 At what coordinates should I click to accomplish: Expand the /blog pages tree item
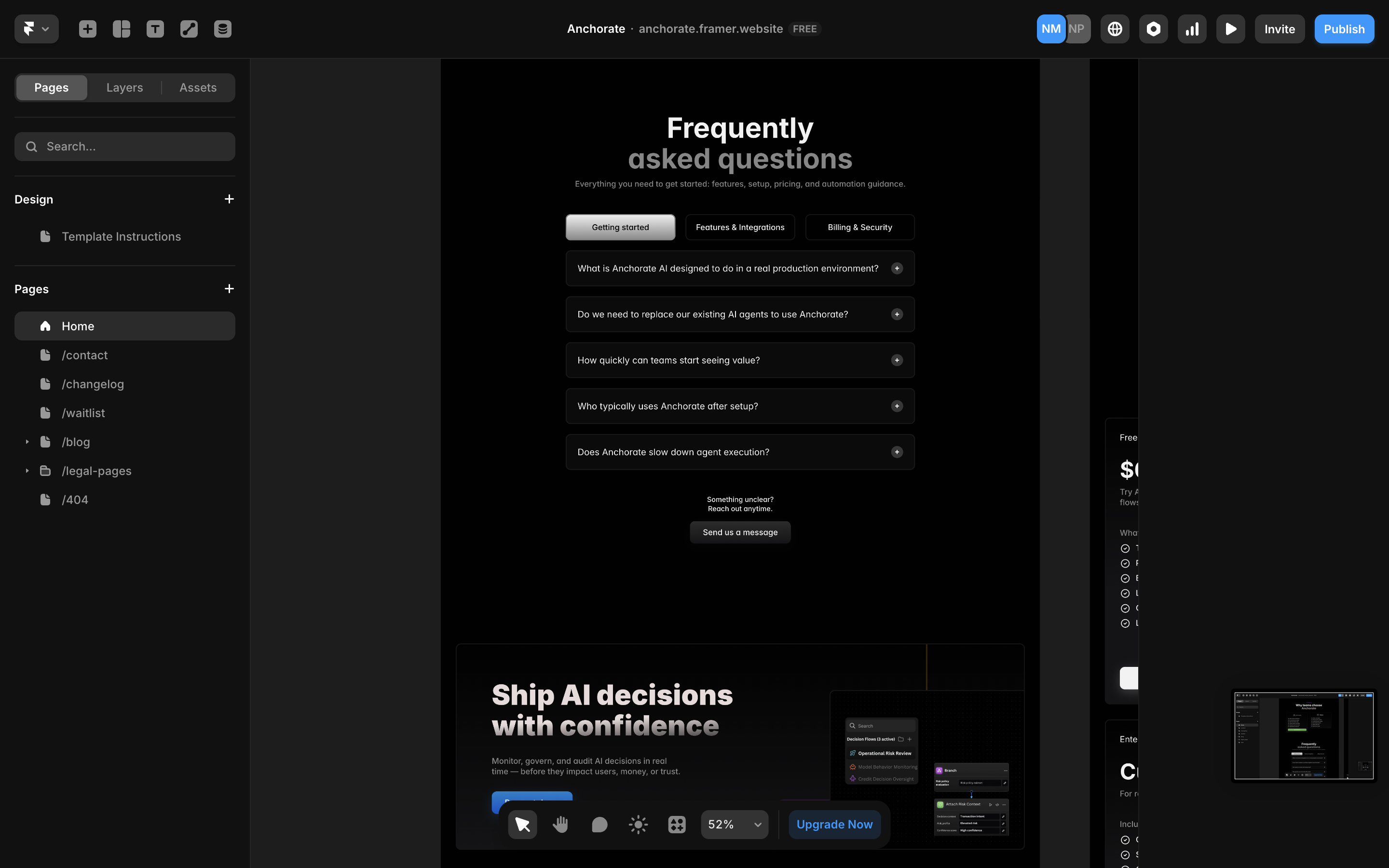pos(27,441)
